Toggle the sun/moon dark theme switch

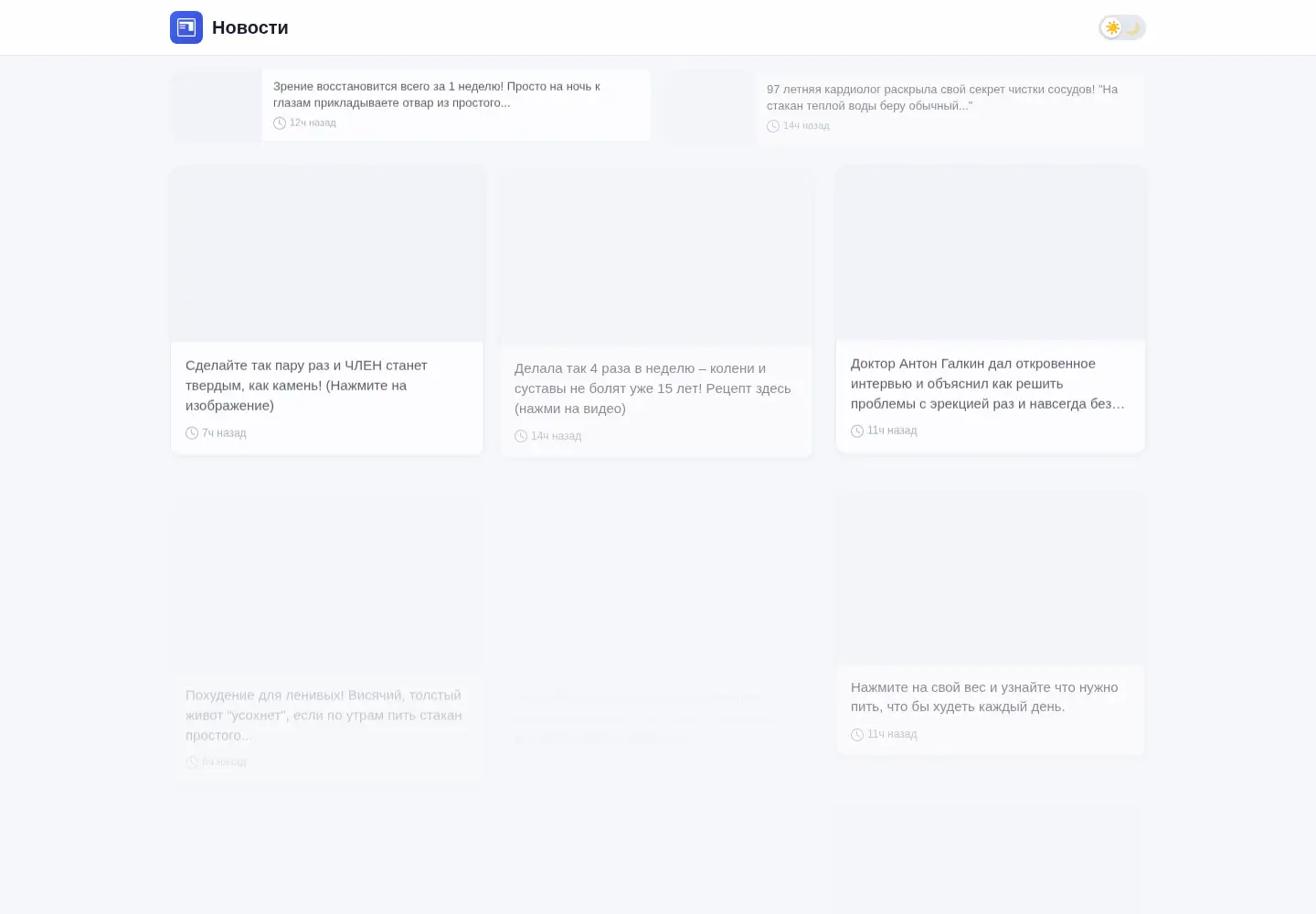point(1122,27)
